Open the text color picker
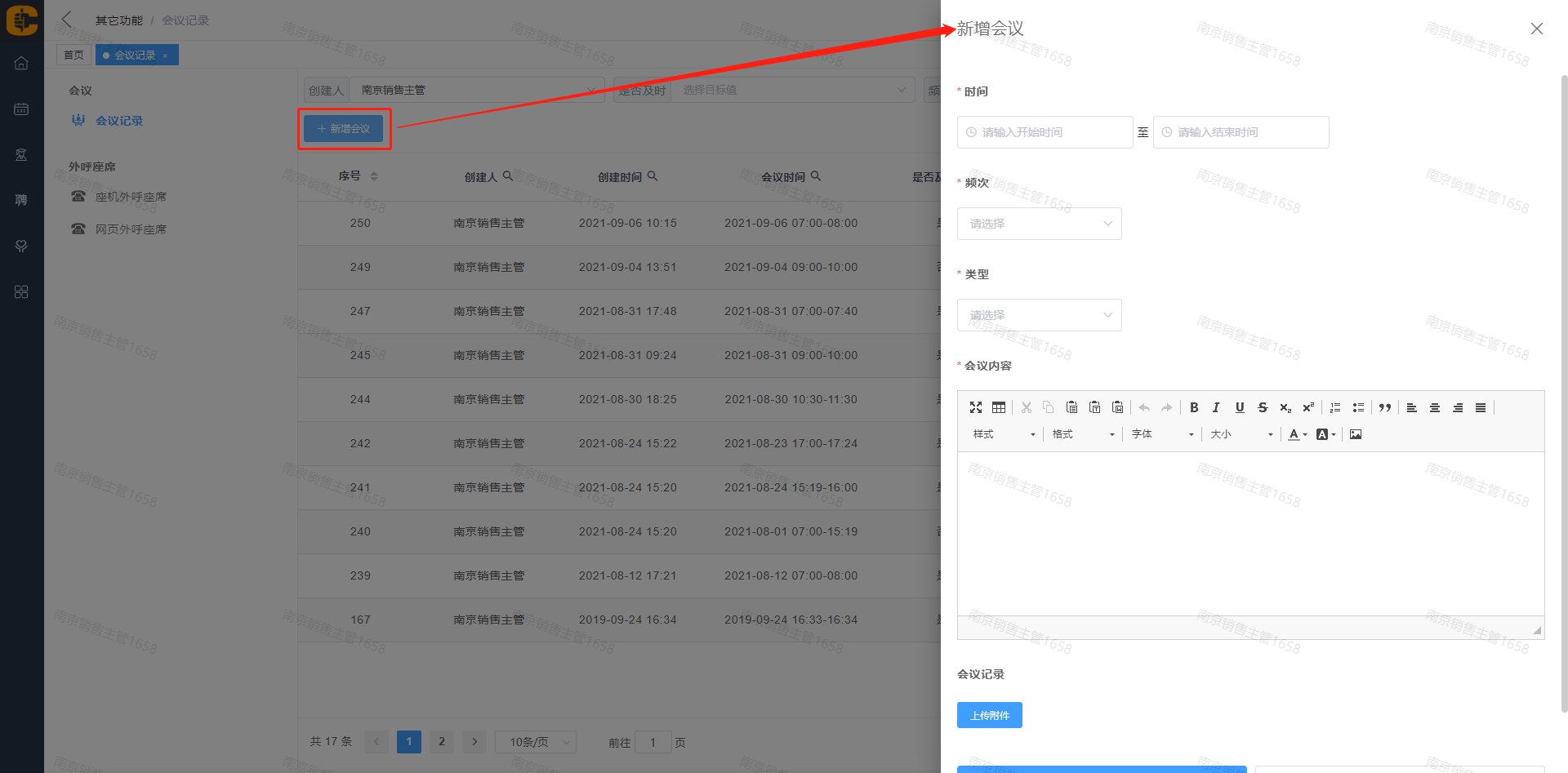The image size is (1568, 773). 1297,434
